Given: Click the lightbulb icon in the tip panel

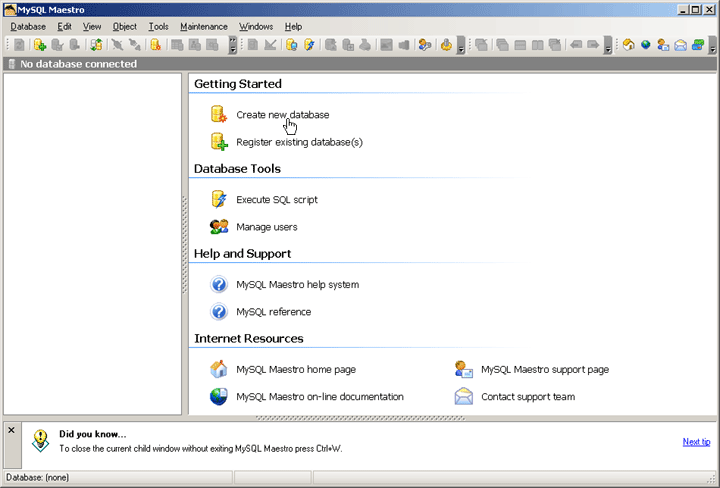Looking at the screenshot, I should [x=40, y=441].
